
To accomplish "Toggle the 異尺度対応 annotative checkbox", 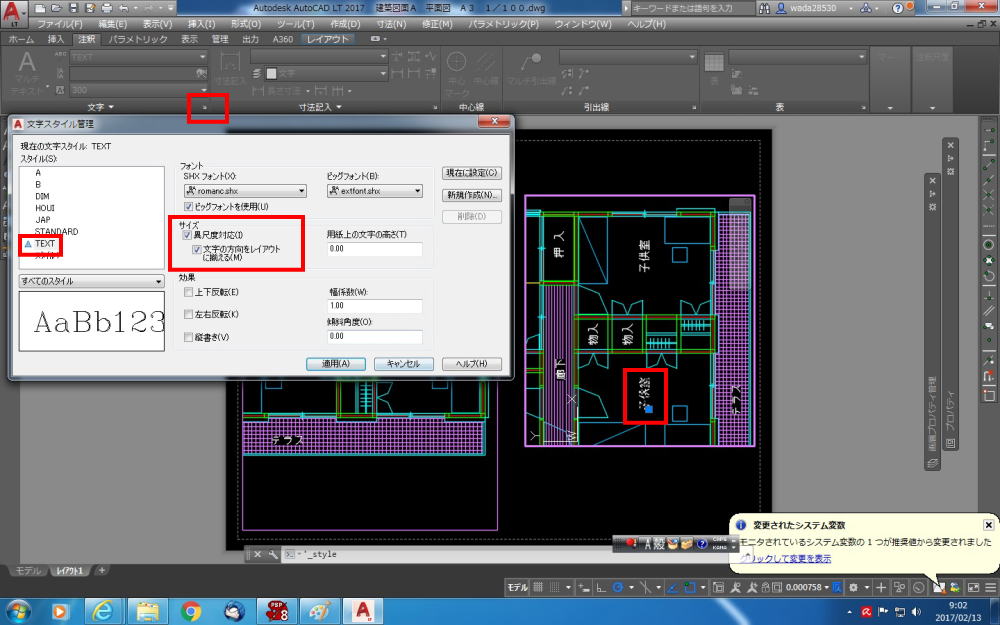I will point(188,235).
